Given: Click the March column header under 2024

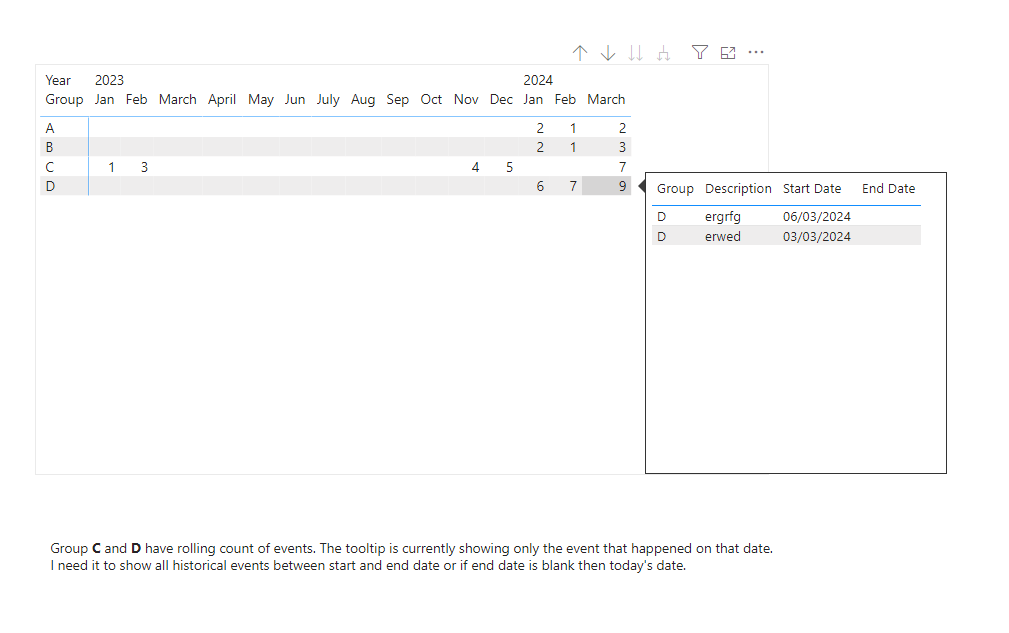Looking at the screenshot, I should [606, 100].
